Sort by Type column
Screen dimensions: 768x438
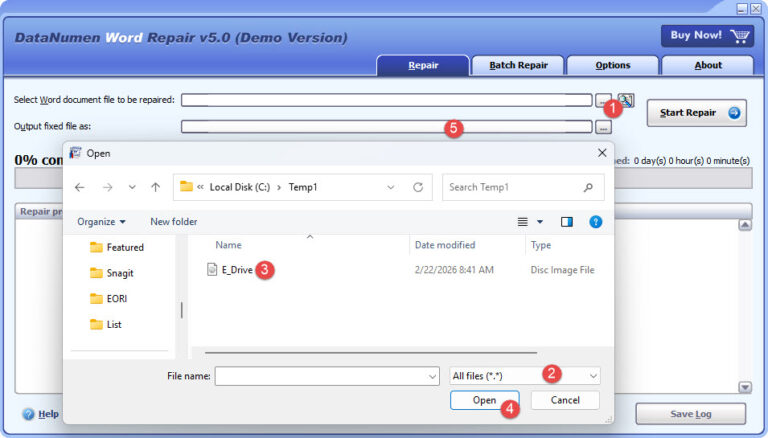pyautogui.click(x=541, y=245)
